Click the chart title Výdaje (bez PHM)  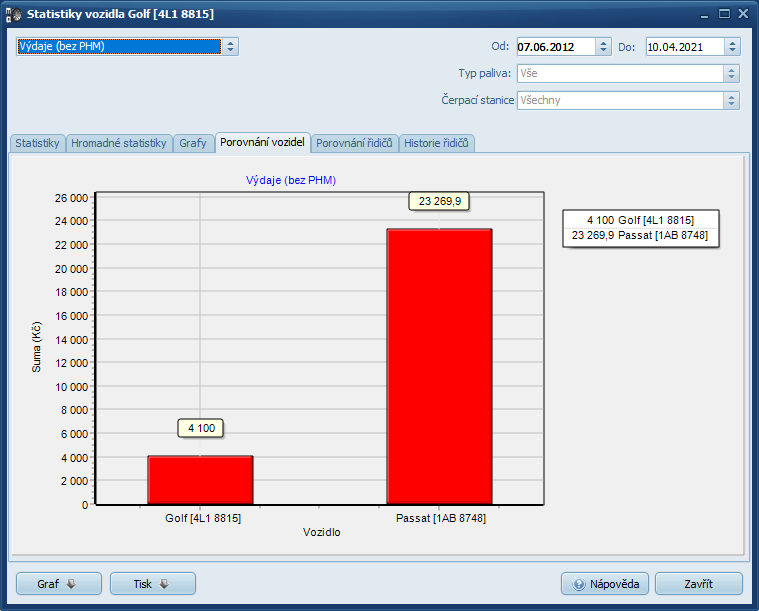pos(291,180)
